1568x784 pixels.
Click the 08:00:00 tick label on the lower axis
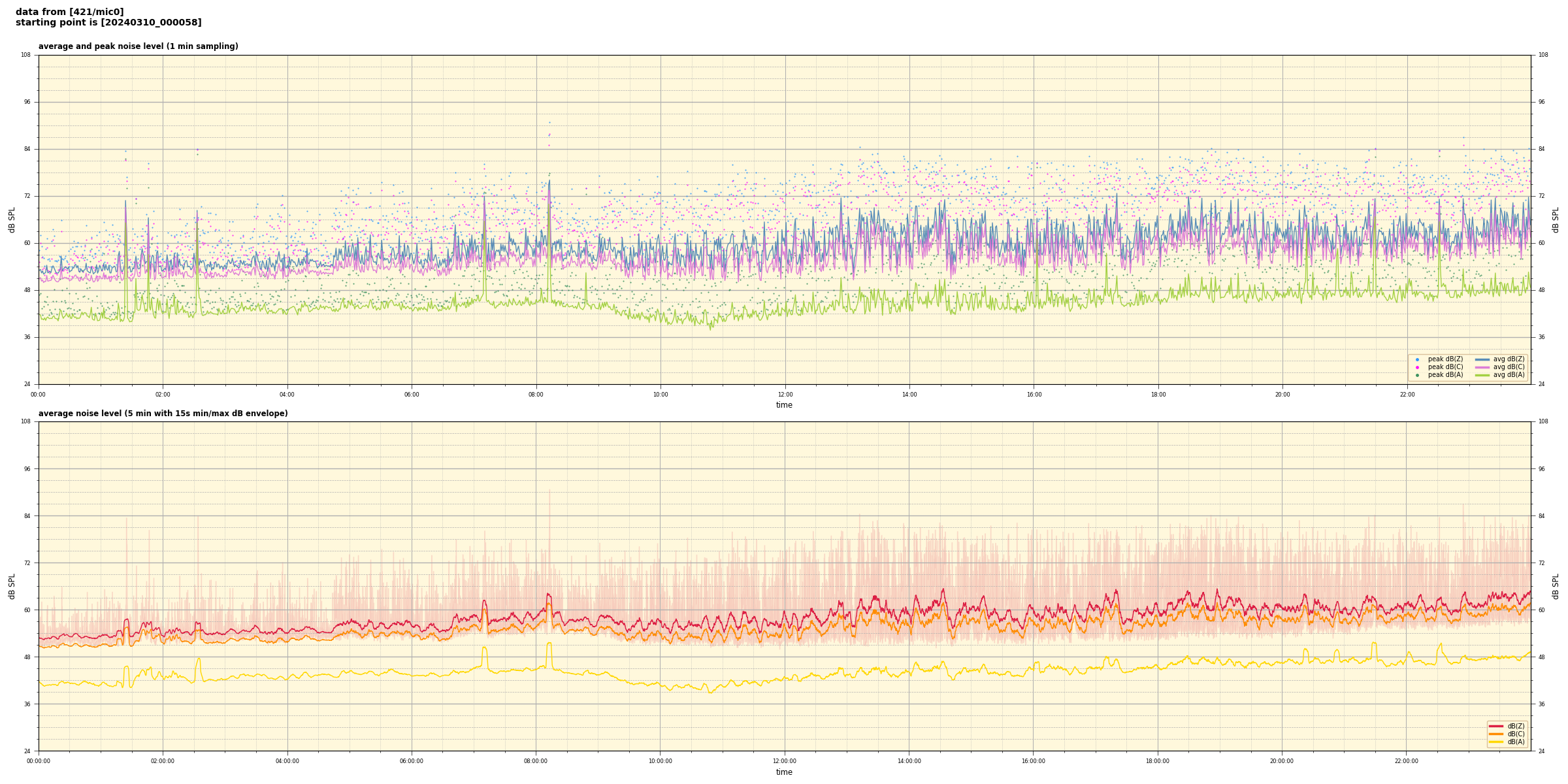pyautogui.click(x=536, y=761)
